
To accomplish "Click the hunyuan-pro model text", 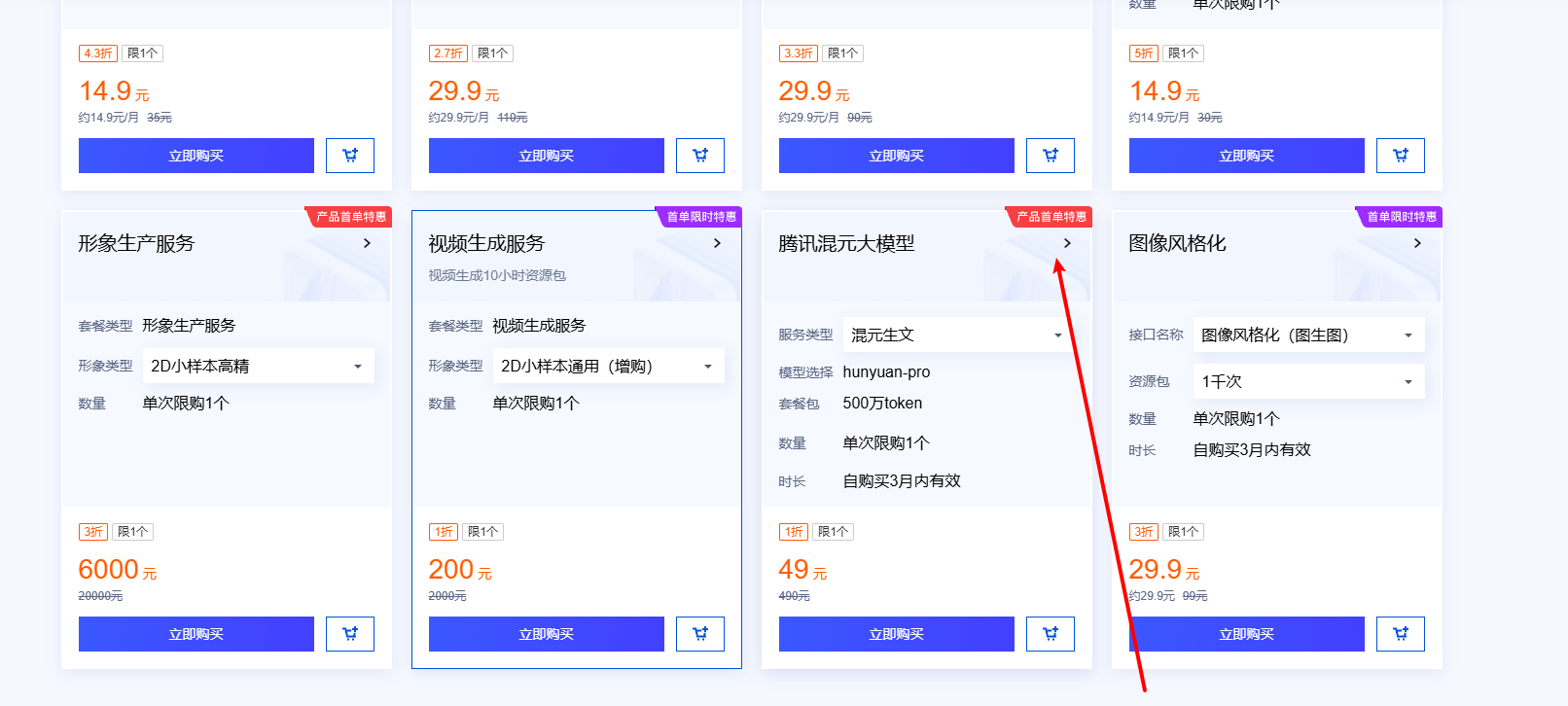I will tap(886, 372).
